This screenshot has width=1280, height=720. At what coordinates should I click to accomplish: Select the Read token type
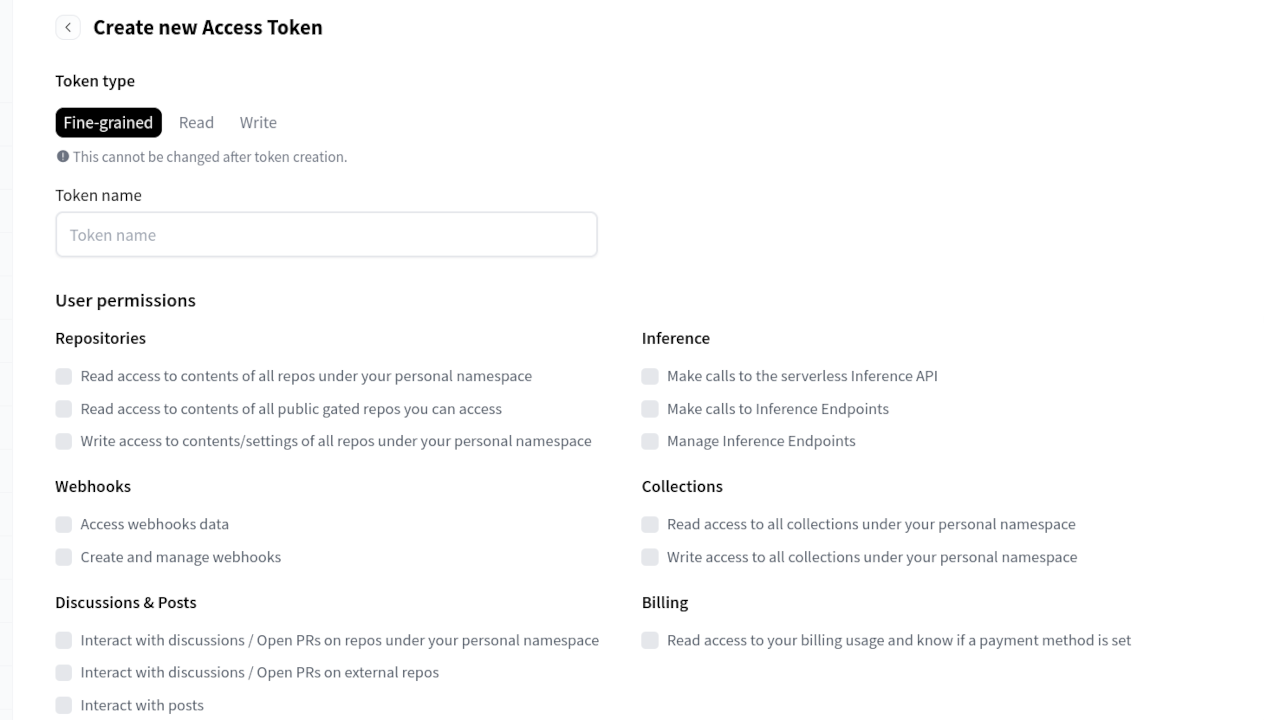pyautogui.click(x=196, y=122)
